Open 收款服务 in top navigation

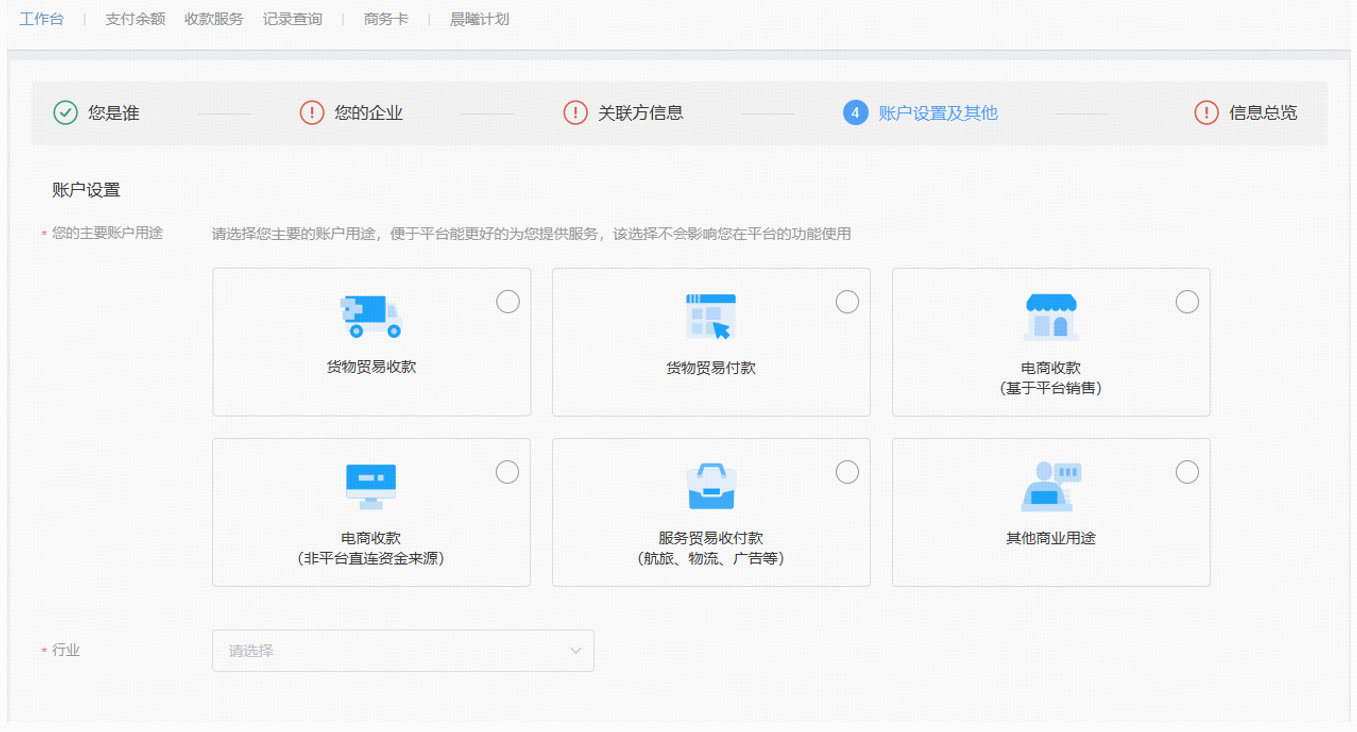point(214,19)
